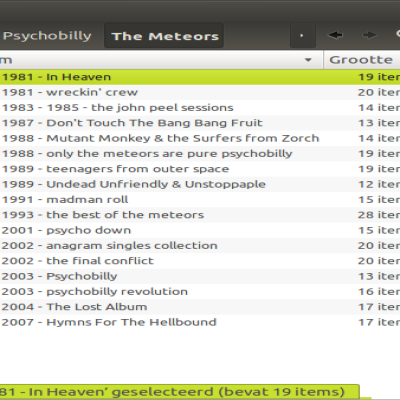The height and width of the screenshot is (400, 400).
Task: Expand the path bar with the small arrow button
Action: (x=303, y=35)
